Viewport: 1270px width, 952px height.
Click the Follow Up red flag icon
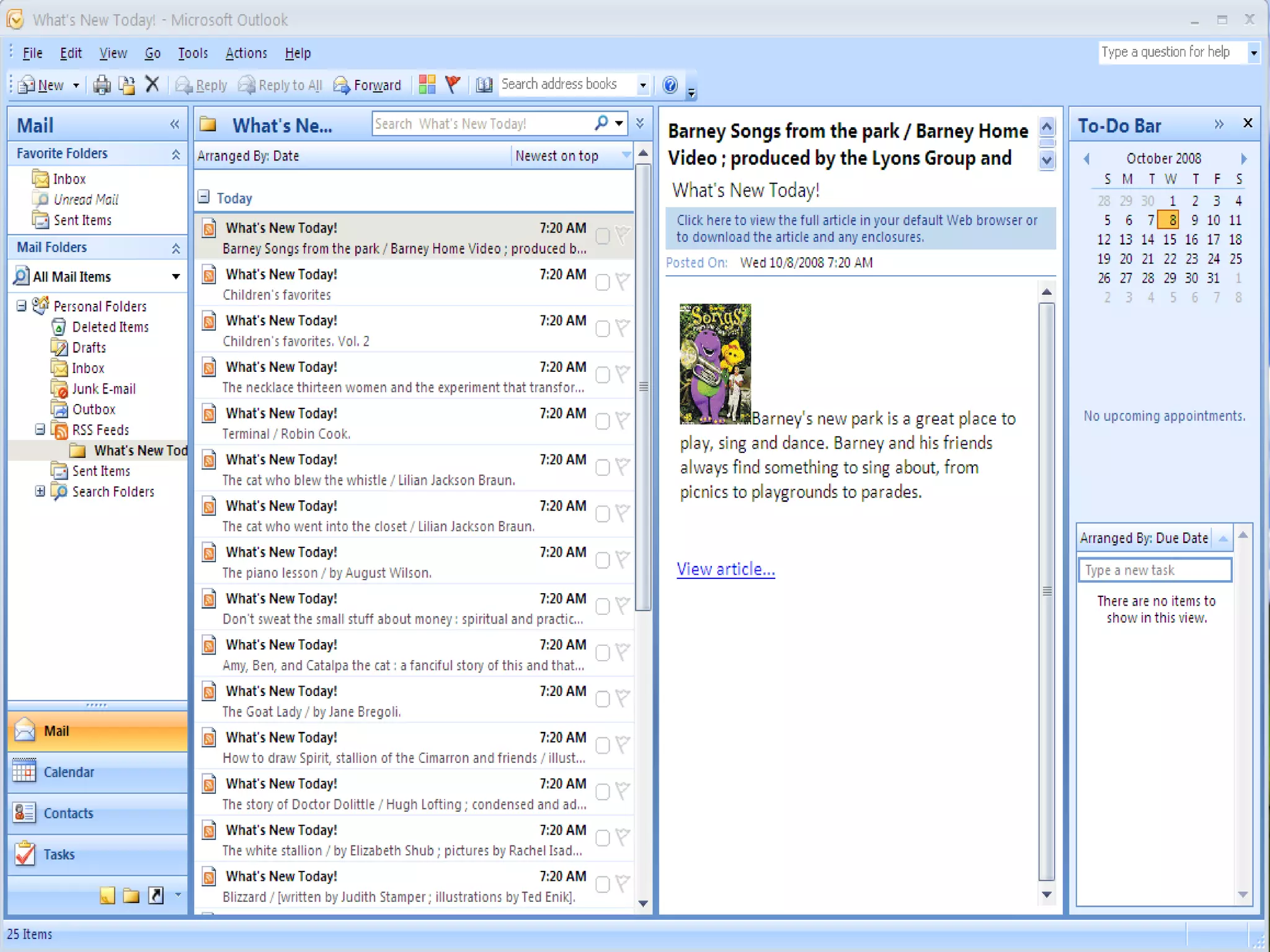coord(453,84)
